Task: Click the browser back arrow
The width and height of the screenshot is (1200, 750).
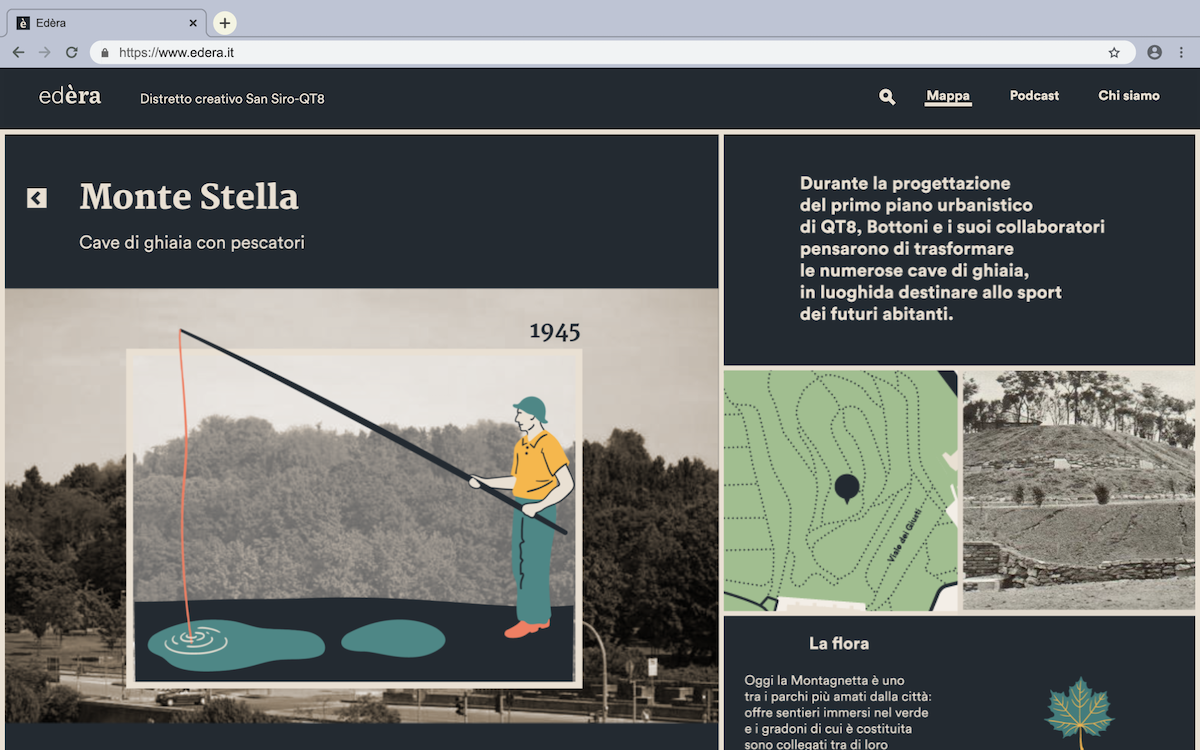Action: point(18,52)
